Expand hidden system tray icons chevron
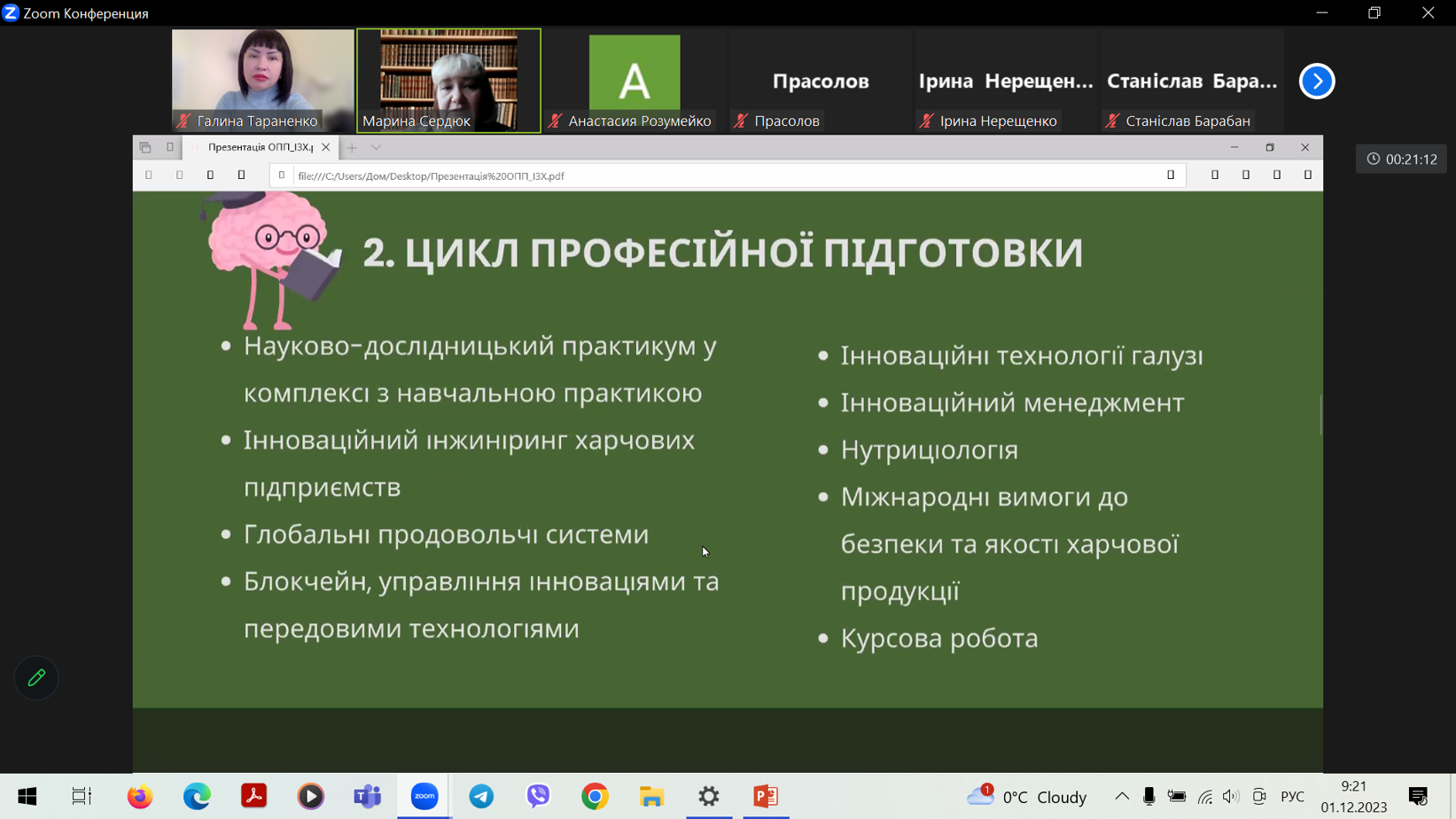This screenshot has height=819, width=1456. (x=1121, y=797)
